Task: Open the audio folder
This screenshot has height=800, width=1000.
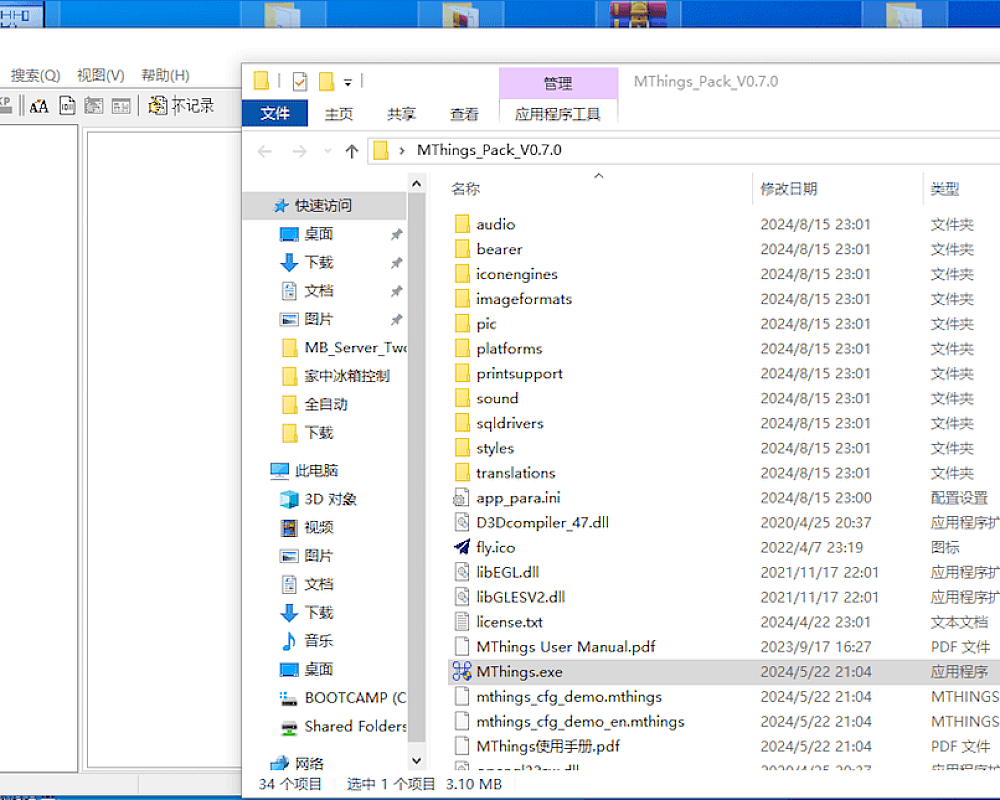Action: coord(495,224)
